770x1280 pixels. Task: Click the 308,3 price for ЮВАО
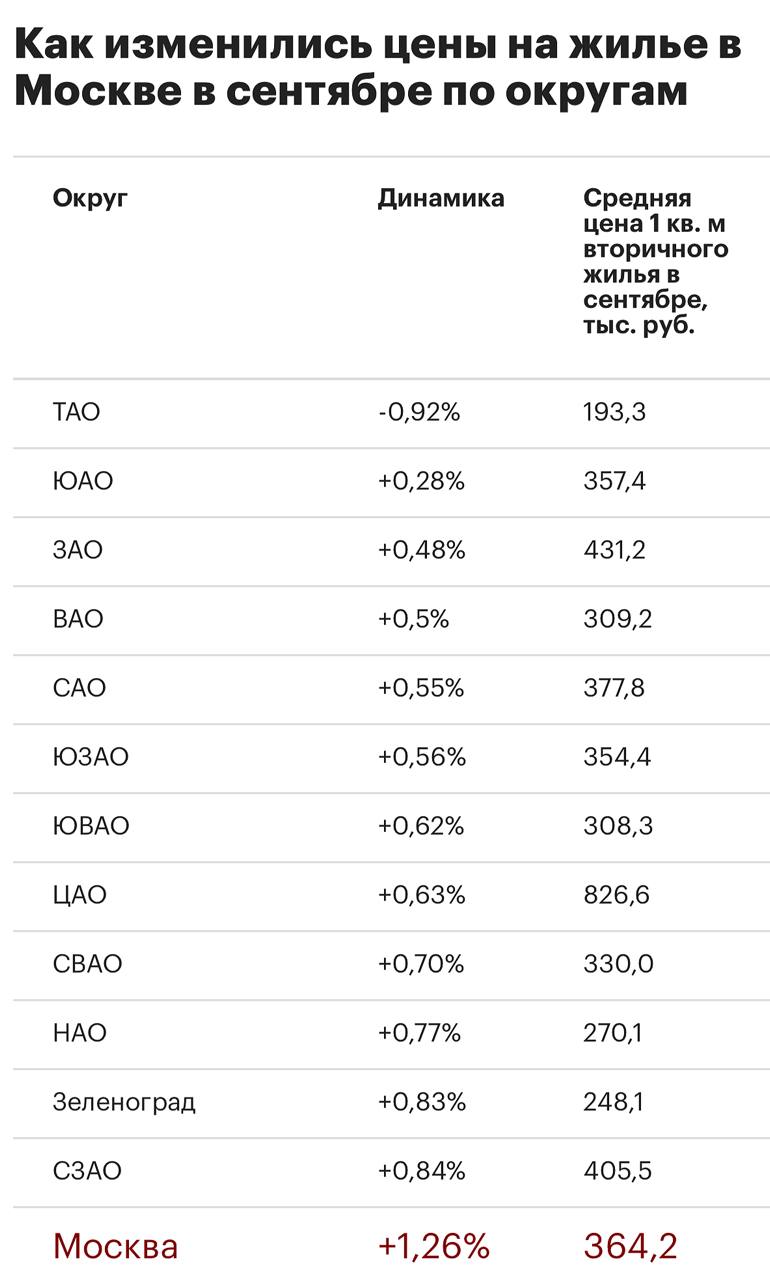point(616,826)
